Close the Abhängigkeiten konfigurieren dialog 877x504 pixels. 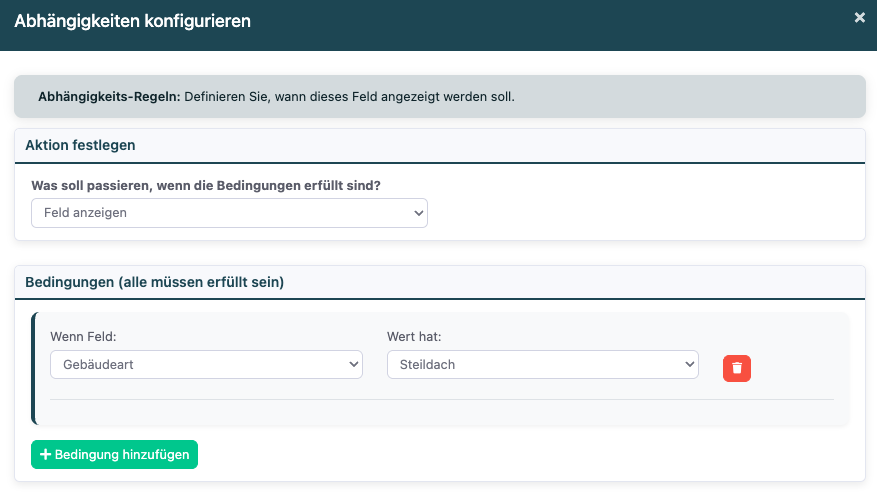click(859, 18)
